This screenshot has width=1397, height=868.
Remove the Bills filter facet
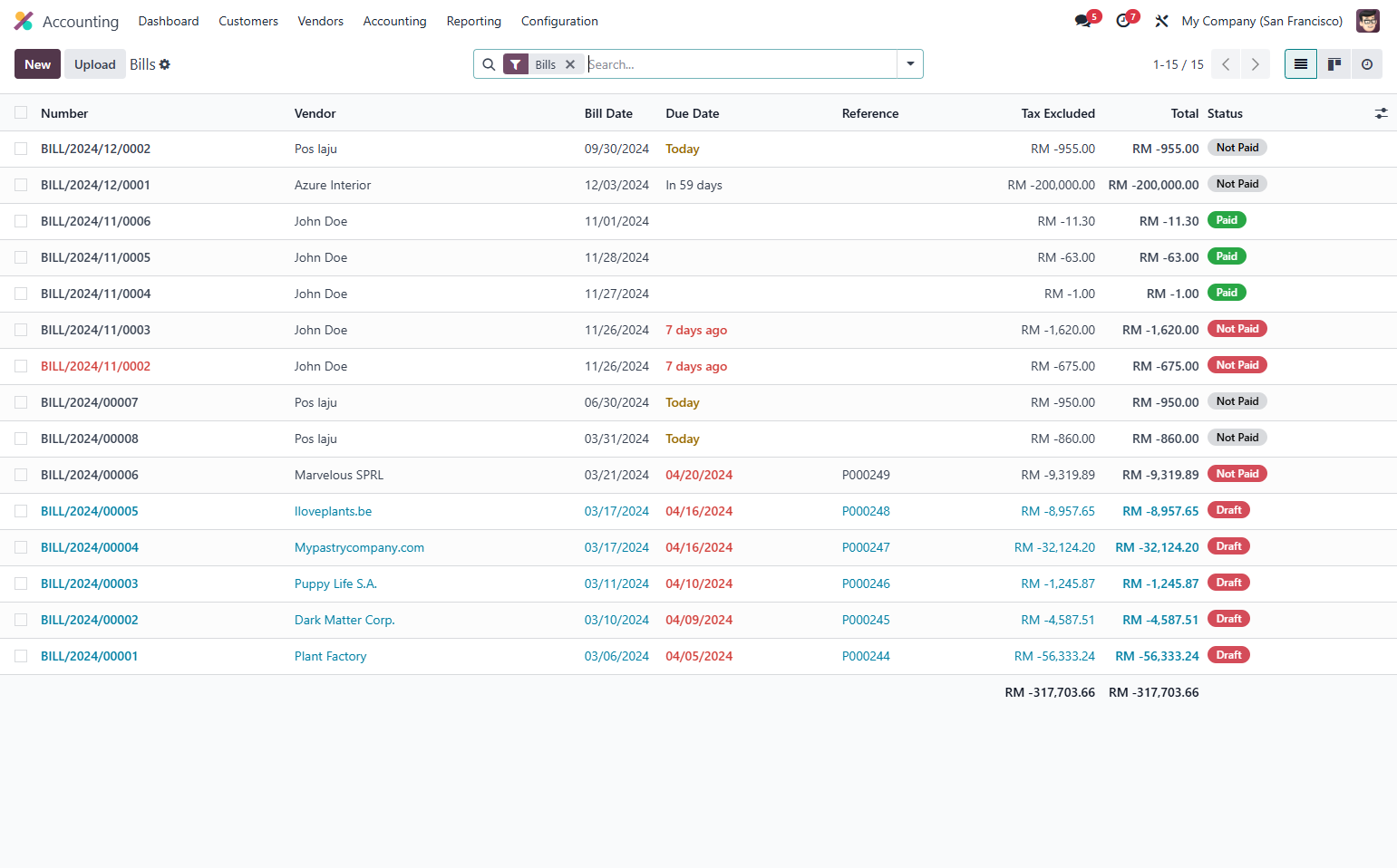click(x=570, y=64)
